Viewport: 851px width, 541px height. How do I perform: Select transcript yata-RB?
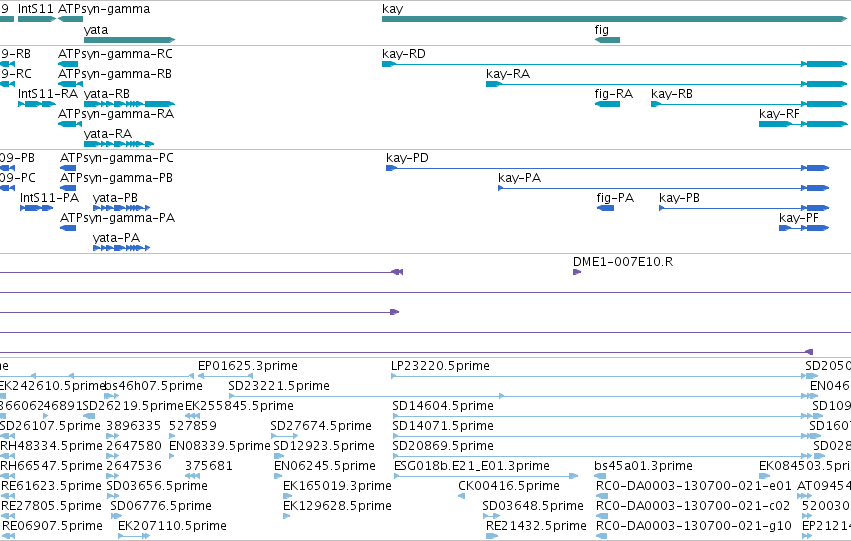[x=129, y=104]
